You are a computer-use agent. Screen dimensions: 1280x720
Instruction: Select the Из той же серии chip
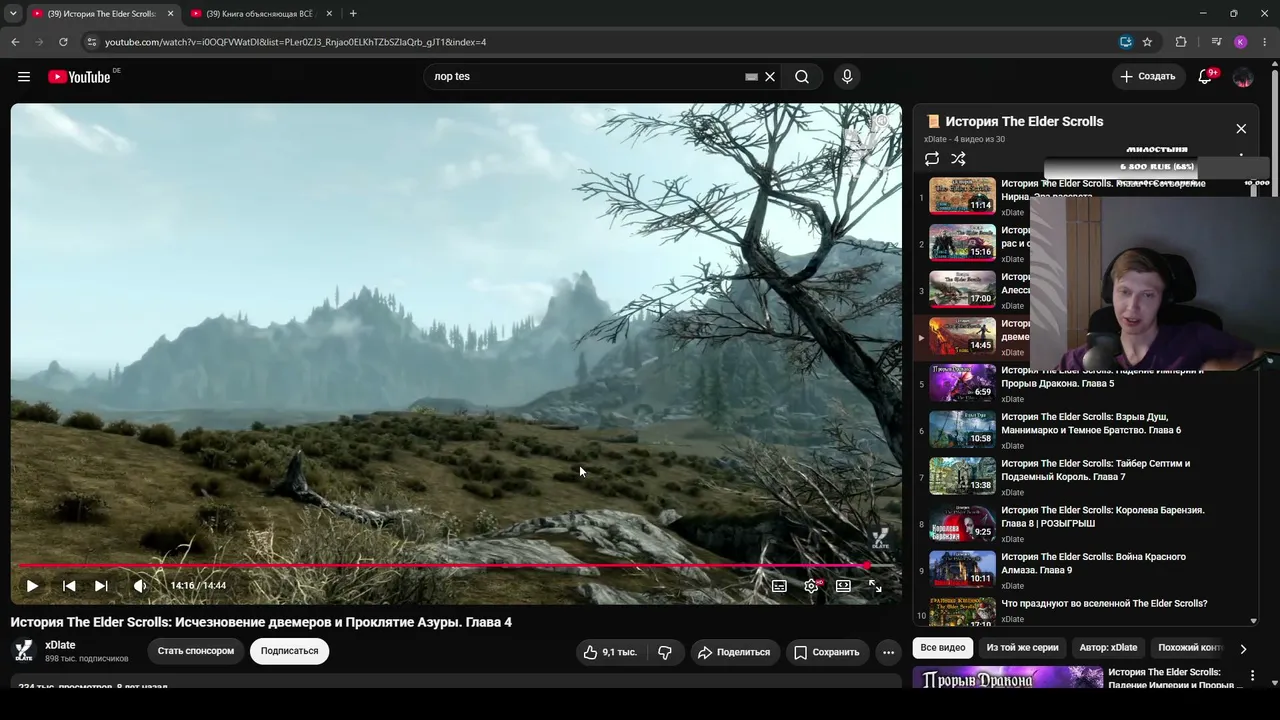coord(1022,648)
